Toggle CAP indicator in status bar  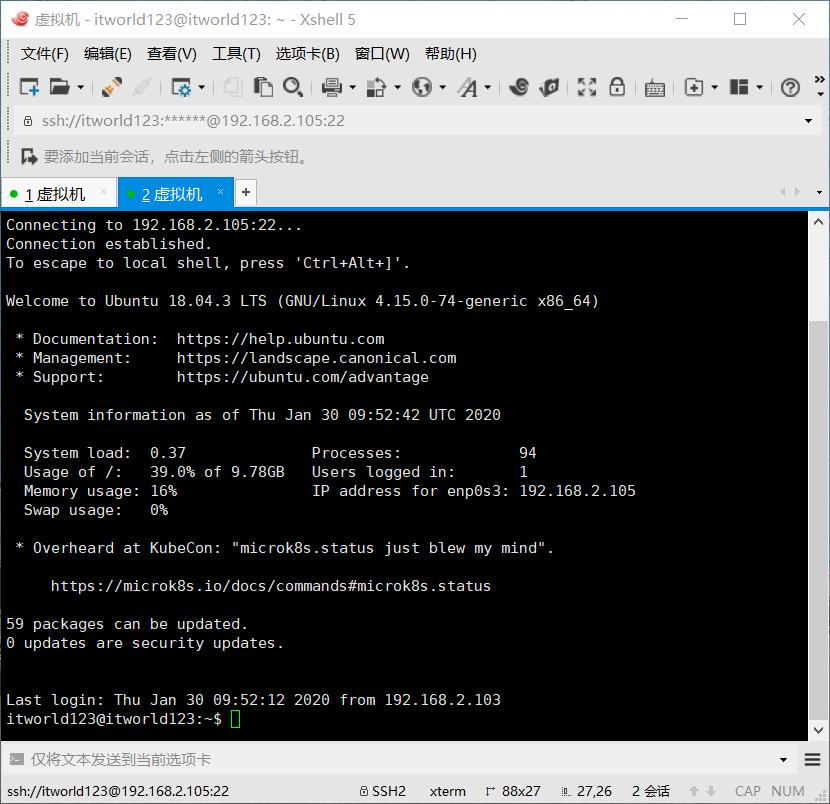(747, 791)
